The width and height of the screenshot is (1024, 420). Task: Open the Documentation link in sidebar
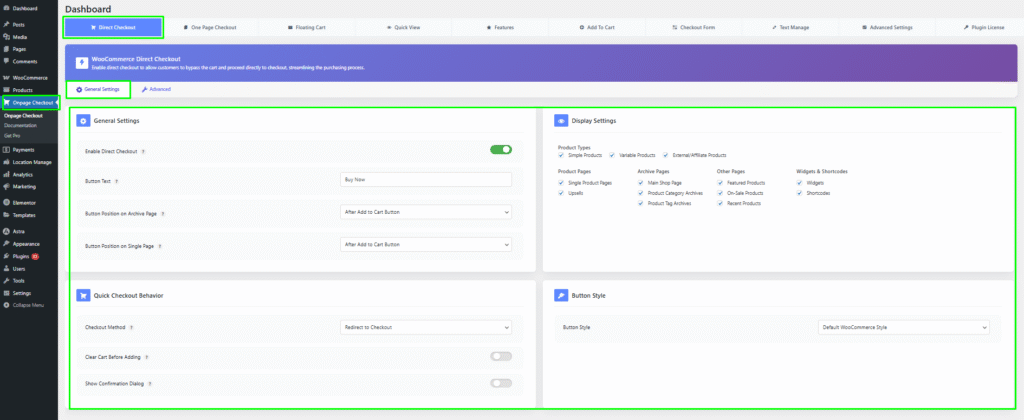(x=20, y=125)
